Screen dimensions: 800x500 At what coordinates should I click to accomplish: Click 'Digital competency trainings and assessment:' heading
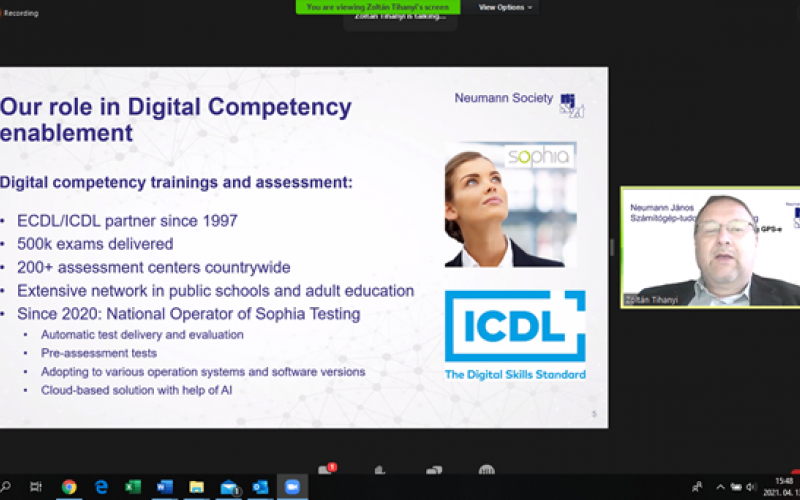176,183
